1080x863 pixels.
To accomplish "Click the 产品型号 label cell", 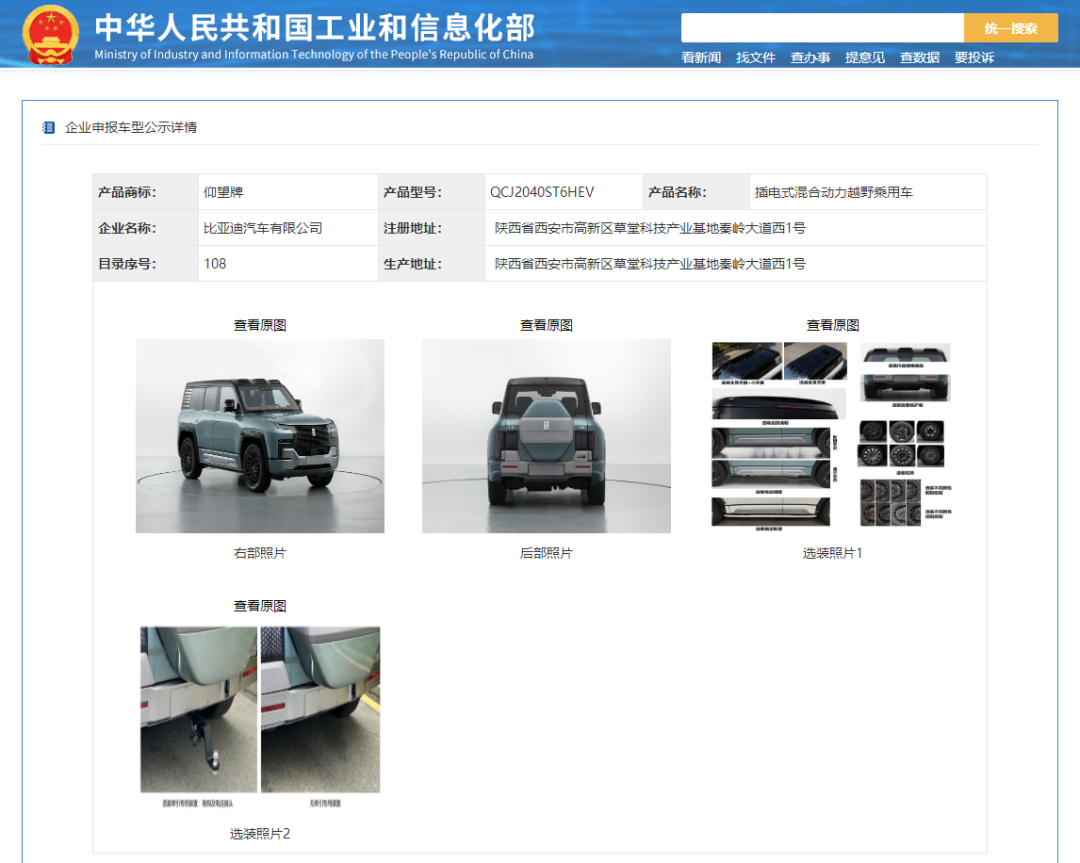I will point(431,192).
